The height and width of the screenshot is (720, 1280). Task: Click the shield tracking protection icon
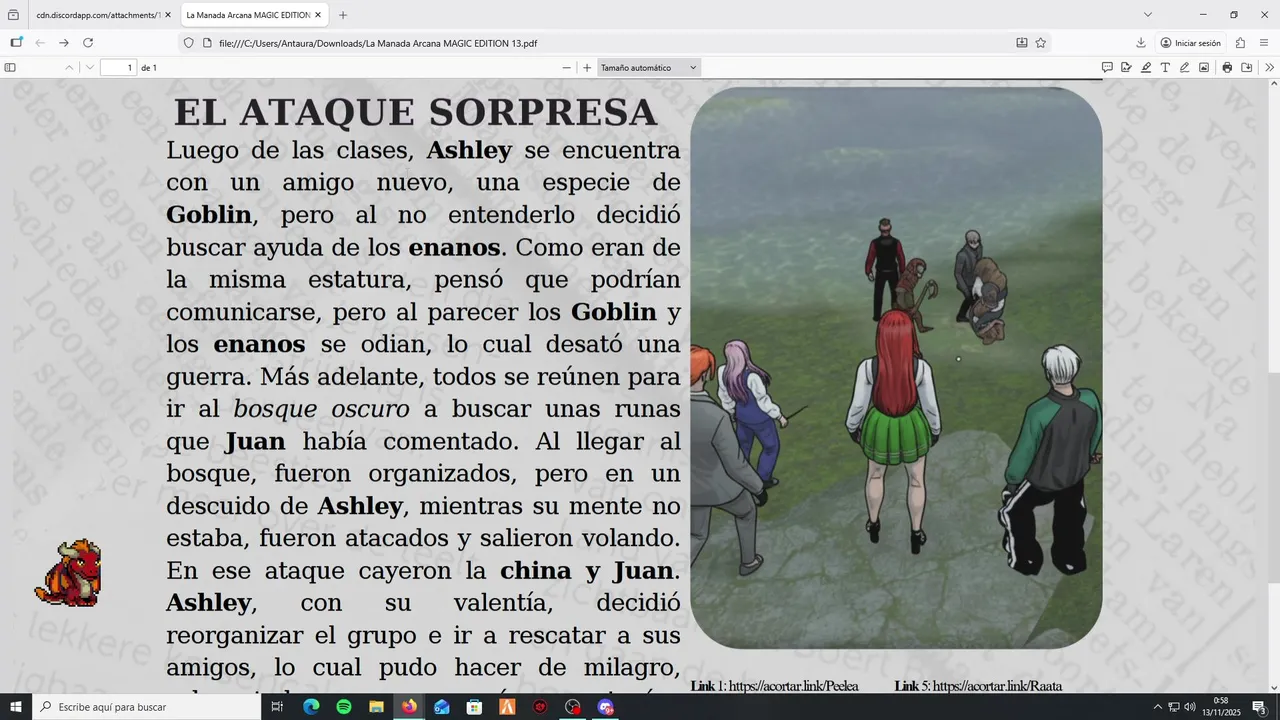click(x=188, y=43)
